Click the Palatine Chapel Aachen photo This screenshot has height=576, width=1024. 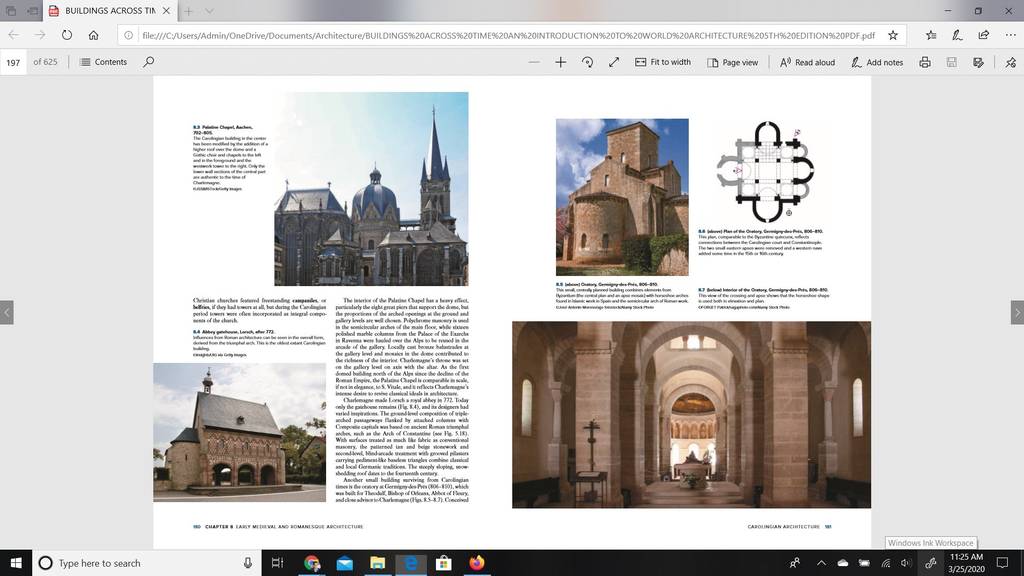371,189
